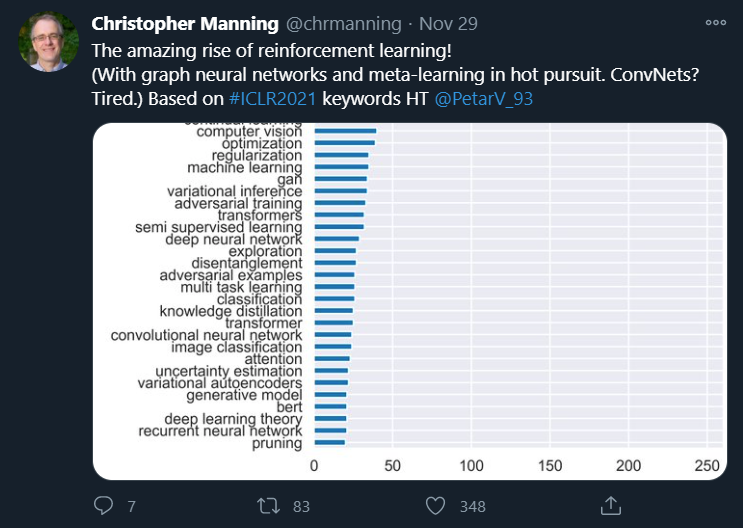This screenshot has width=743, height=528.
Task: Like the tweet with heart icon
Action: 436,506
